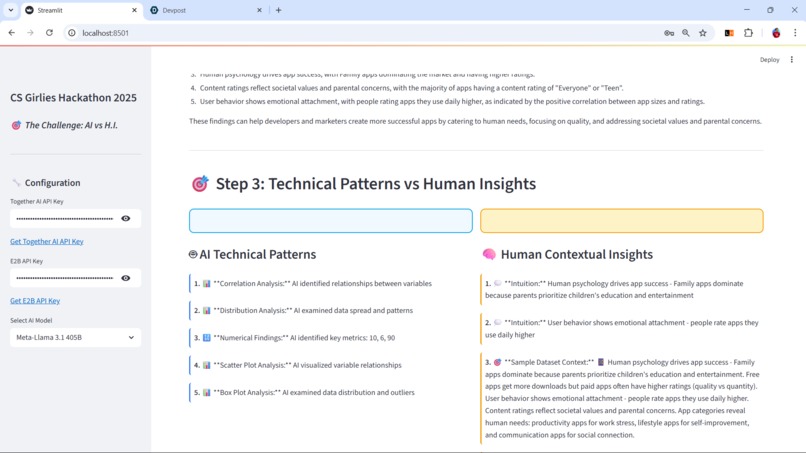806x453 pixels.
Task: Click the 'Correlation Analysis' list item text
Action: [x=322, y=283]
